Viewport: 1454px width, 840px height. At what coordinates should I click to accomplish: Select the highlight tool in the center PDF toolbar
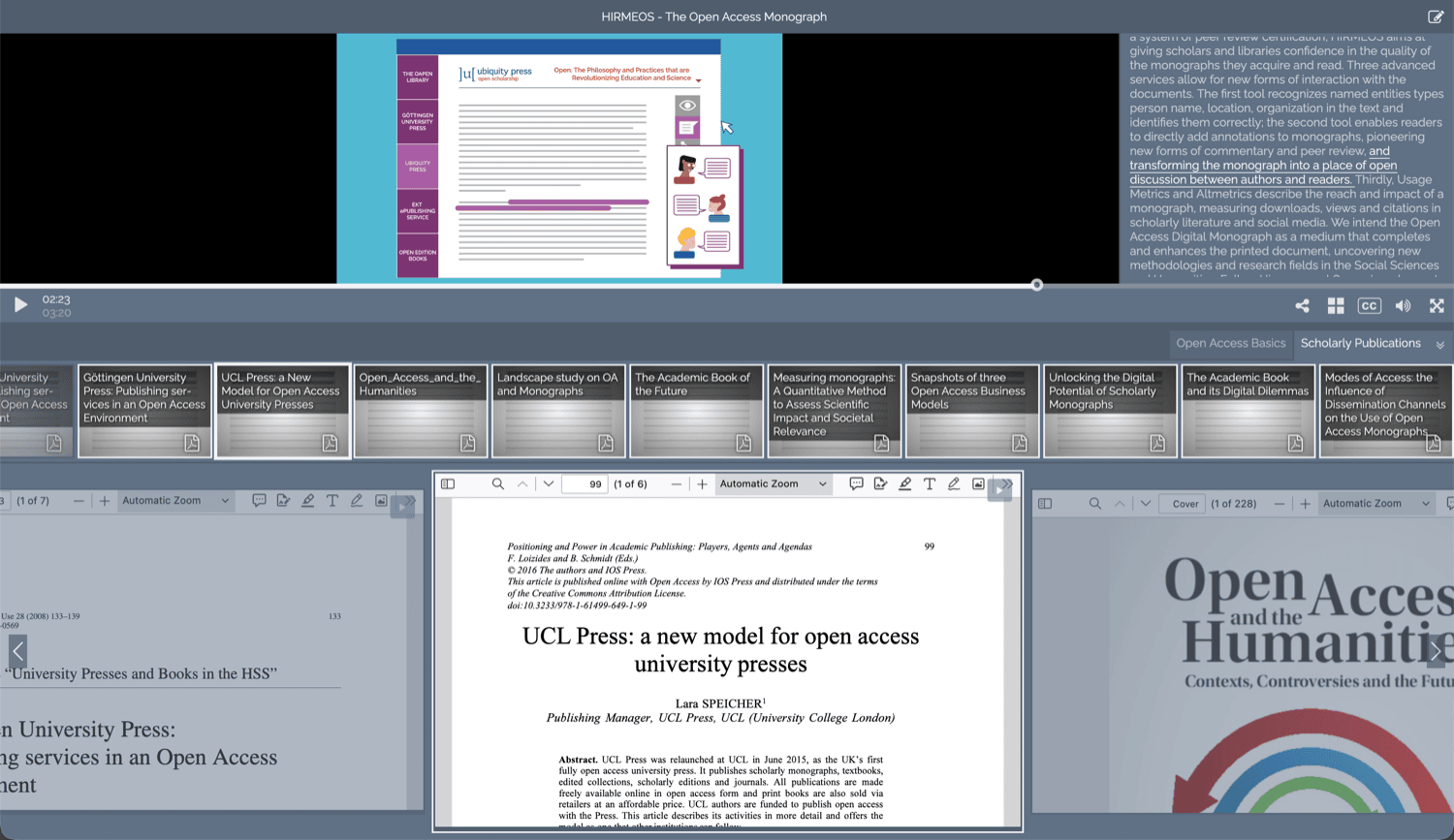pos(904,484)
